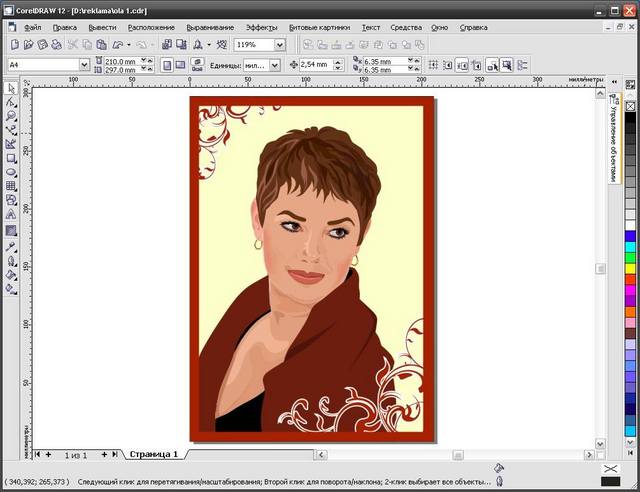
Task: Add a page after the current
Action: point(104,454)
